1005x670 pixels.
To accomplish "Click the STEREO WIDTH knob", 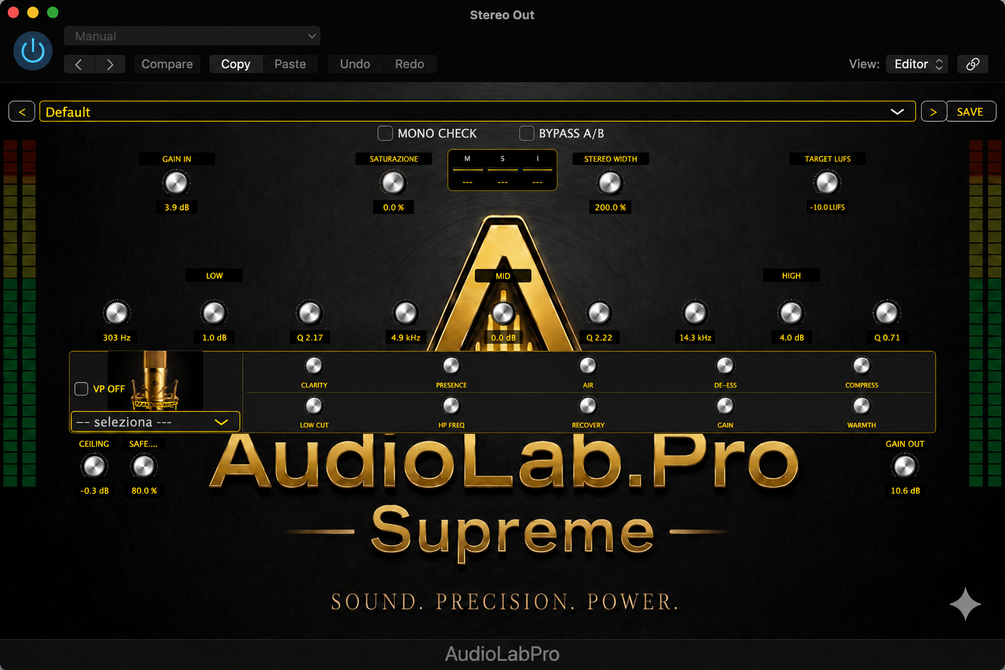I will point(610,183).
